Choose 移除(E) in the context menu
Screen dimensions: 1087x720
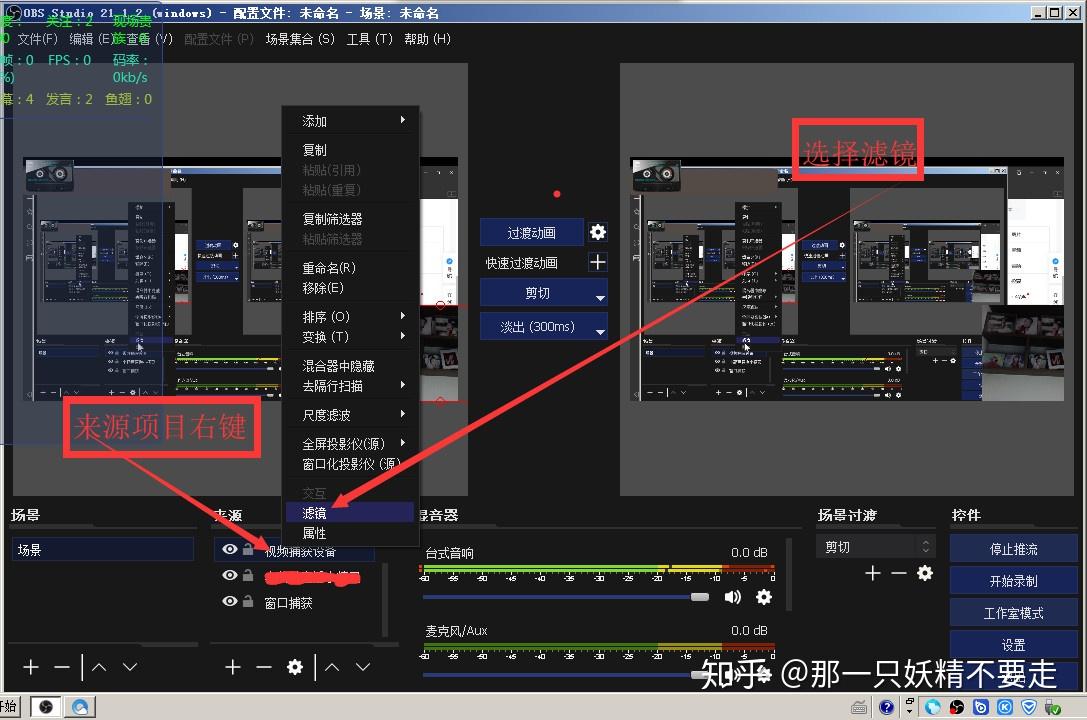point(350,288)
